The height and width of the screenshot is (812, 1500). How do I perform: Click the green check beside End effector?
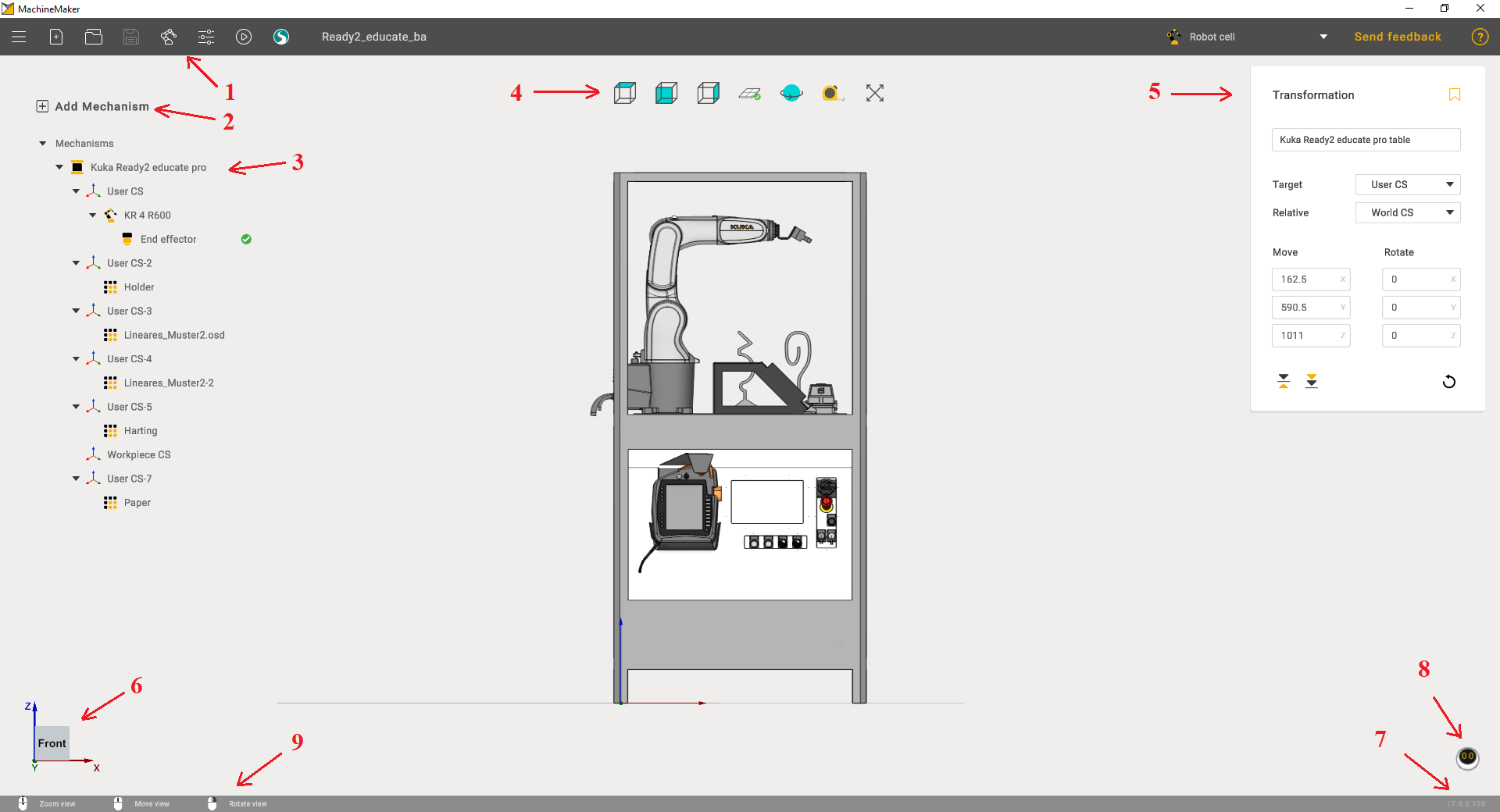[246, 240]
